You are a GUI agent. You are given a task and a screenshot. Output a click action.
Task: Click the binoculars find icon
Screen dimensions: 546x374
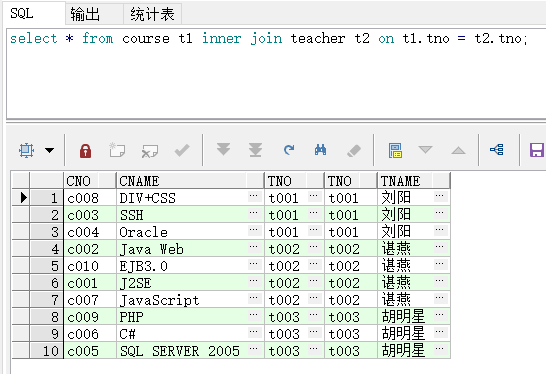[320, 150]
